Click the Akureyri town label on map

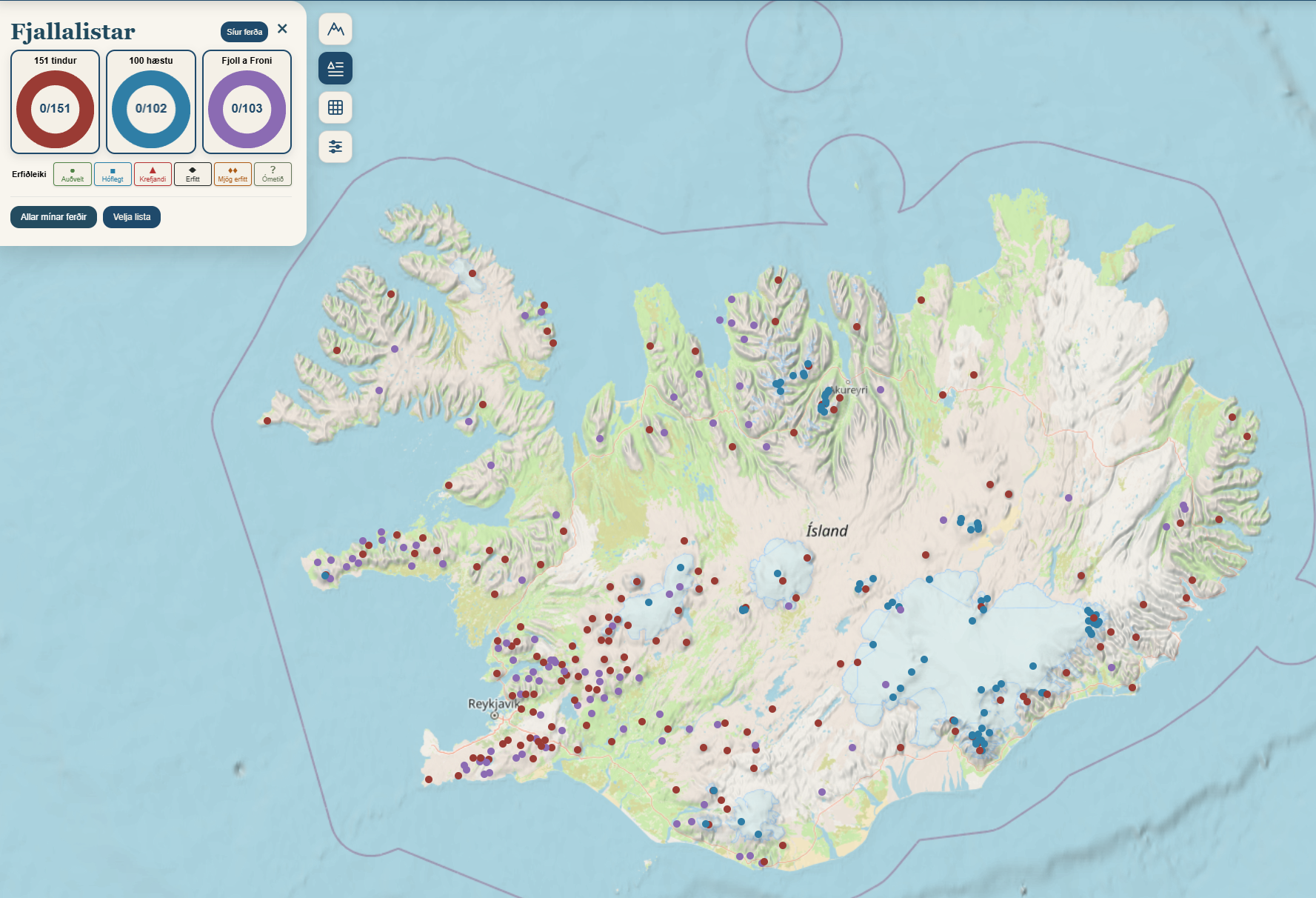[x=849, y=390]
